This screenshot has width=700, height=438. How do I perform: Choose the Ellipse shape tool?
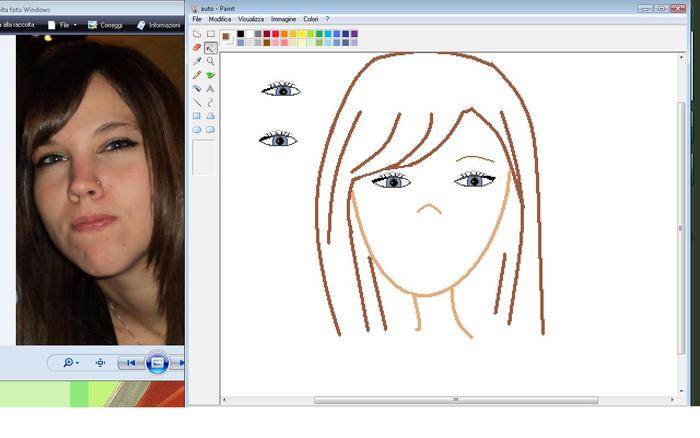197,130
